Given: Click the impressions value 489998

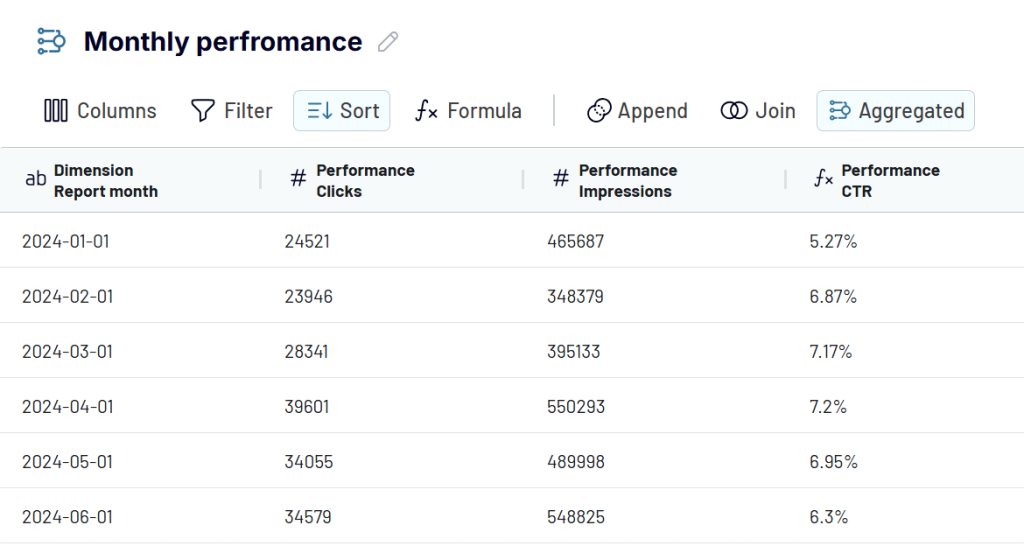Looking at the screenshot, I should click(575, 462).
